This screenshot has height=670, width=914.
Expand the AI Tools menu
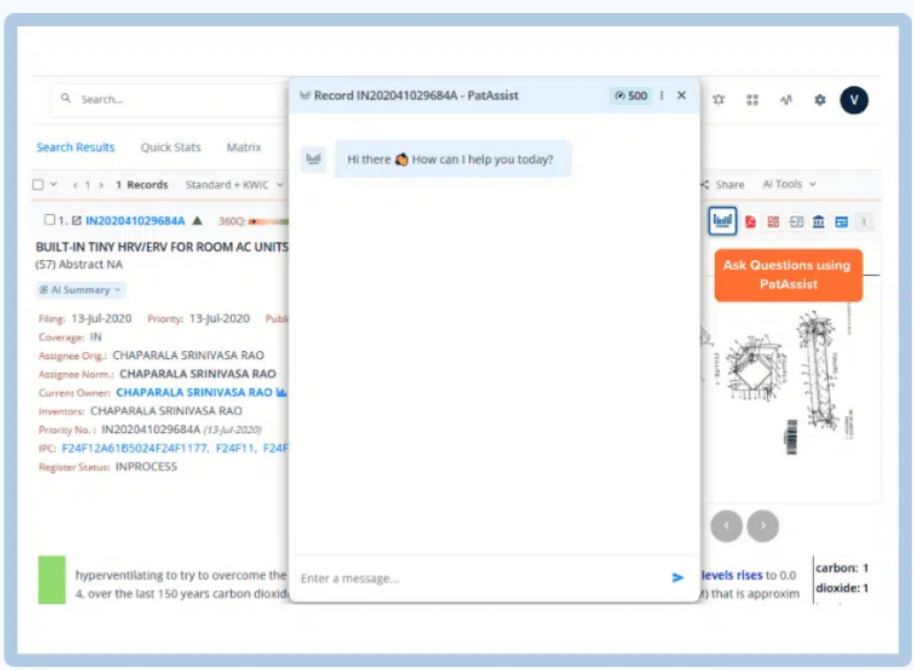coord(789,185)
